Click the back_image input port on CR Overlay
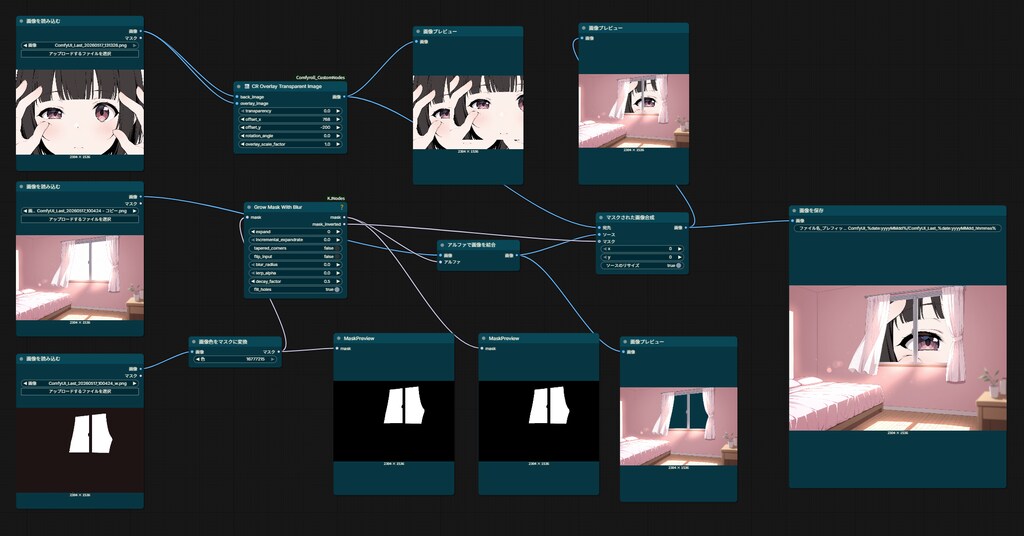Viewport: 1024px width, 536px height. pyautogui.click(x=237, y=97)
